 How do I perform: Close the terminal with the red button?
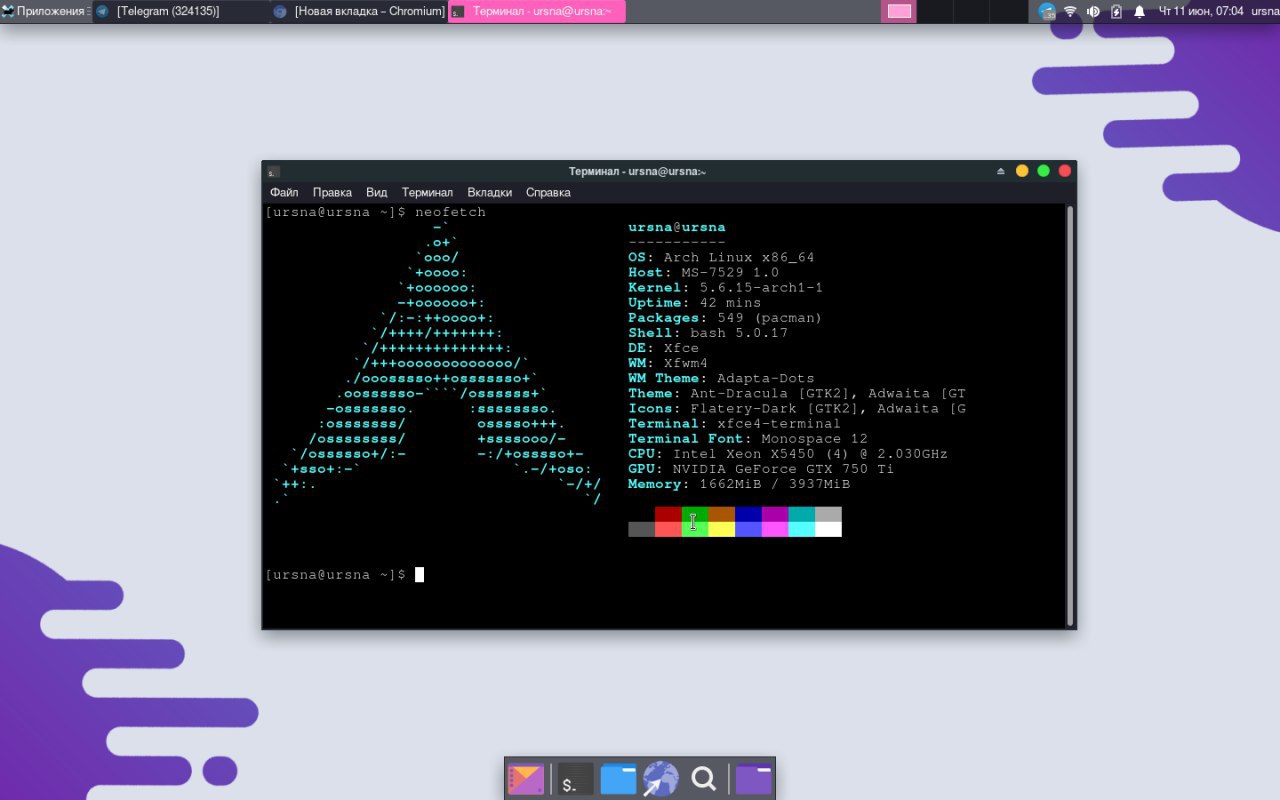(x=1064, y=171)
